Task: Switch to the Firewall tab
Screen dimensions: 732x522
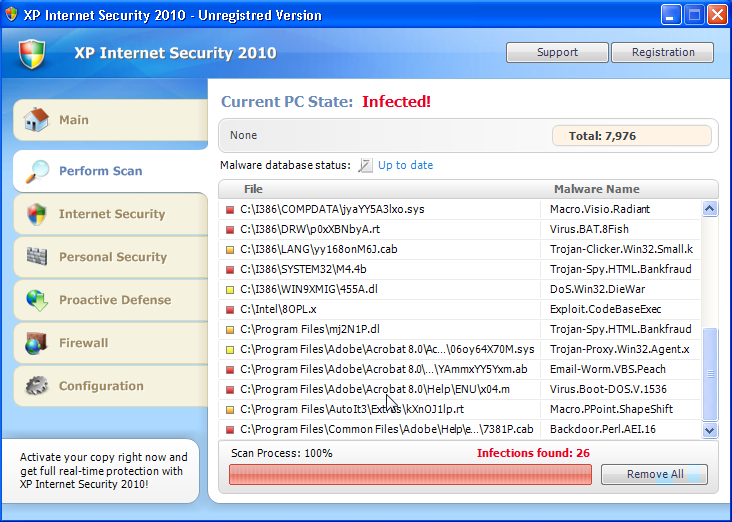Action: pyautogui.click(x=83, y=343)
